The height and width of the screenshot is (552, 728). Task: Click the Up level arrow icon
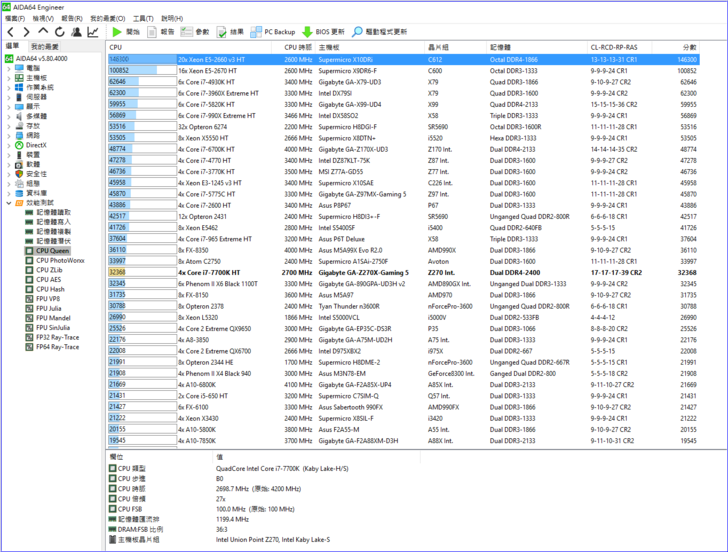coord(41,32)
